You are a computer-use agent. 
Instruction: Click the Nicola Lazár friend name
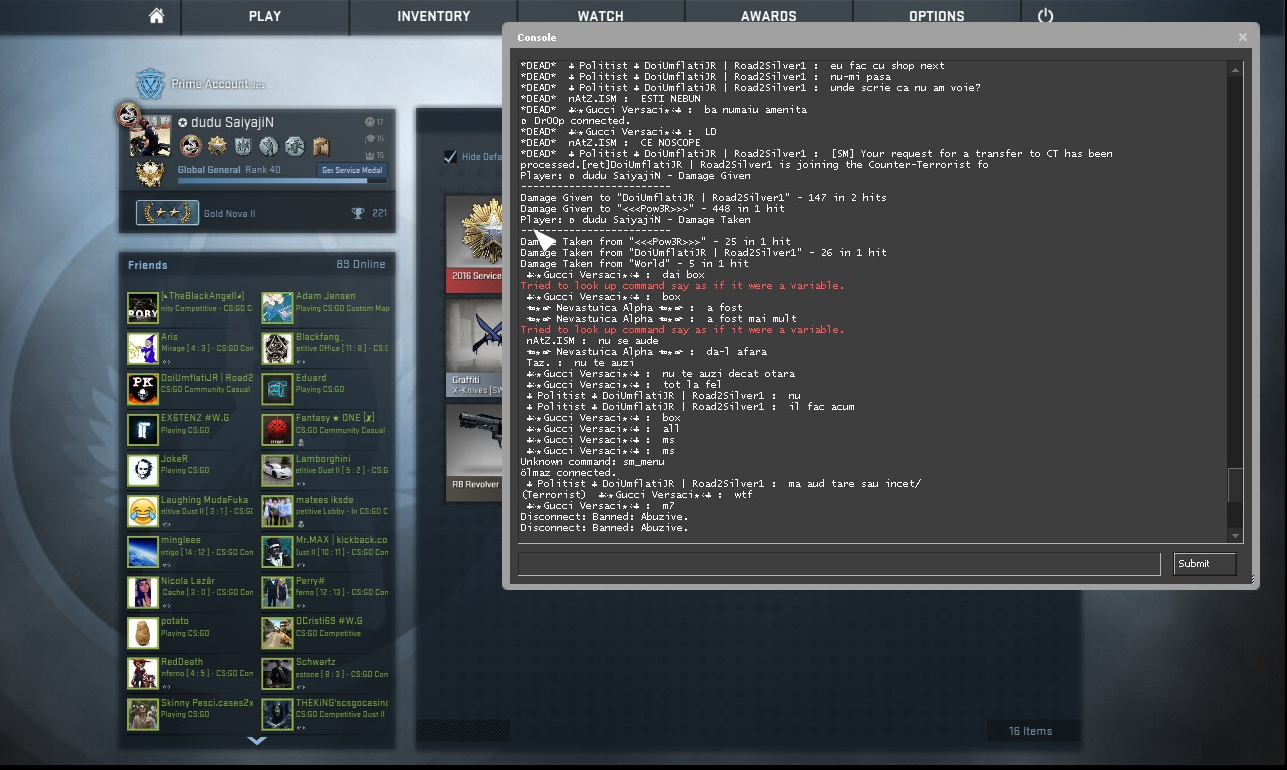coord(189,581)
